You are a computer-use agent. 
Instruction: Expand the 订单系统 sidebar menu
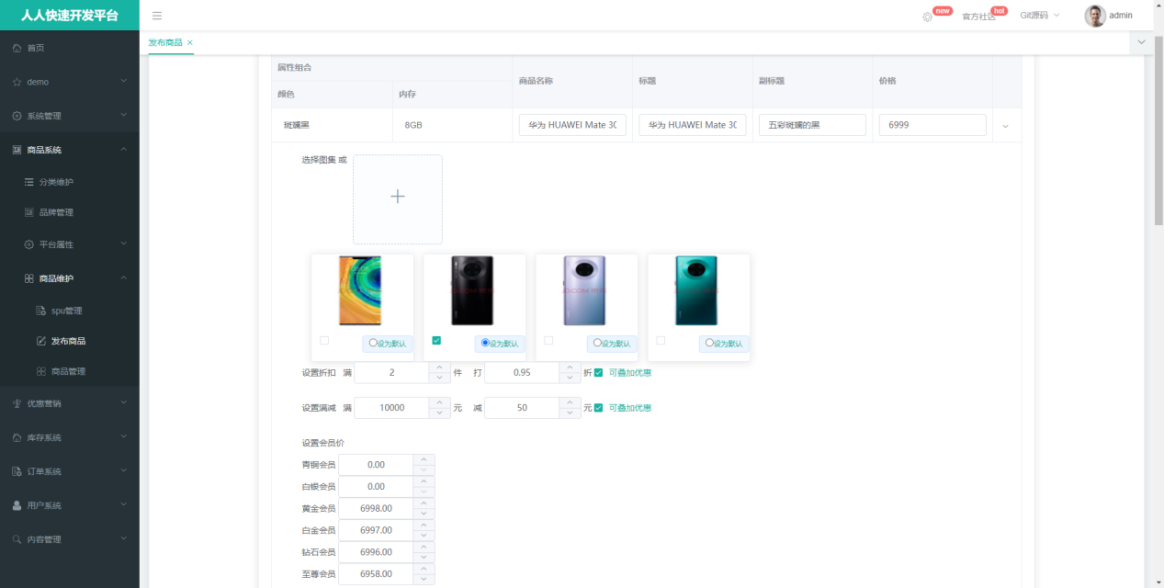123,471
